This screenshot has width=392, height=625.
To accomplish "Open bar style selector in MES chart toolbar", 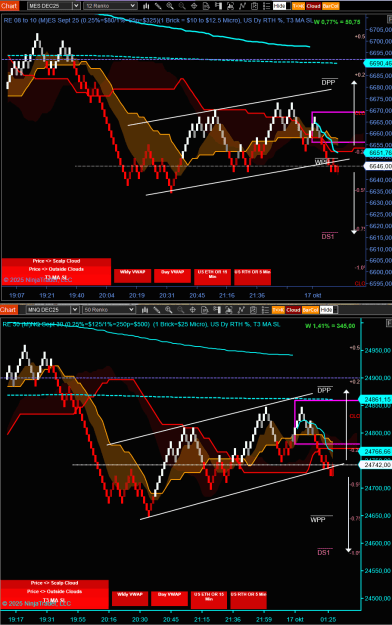I will (x=146, y=6).
